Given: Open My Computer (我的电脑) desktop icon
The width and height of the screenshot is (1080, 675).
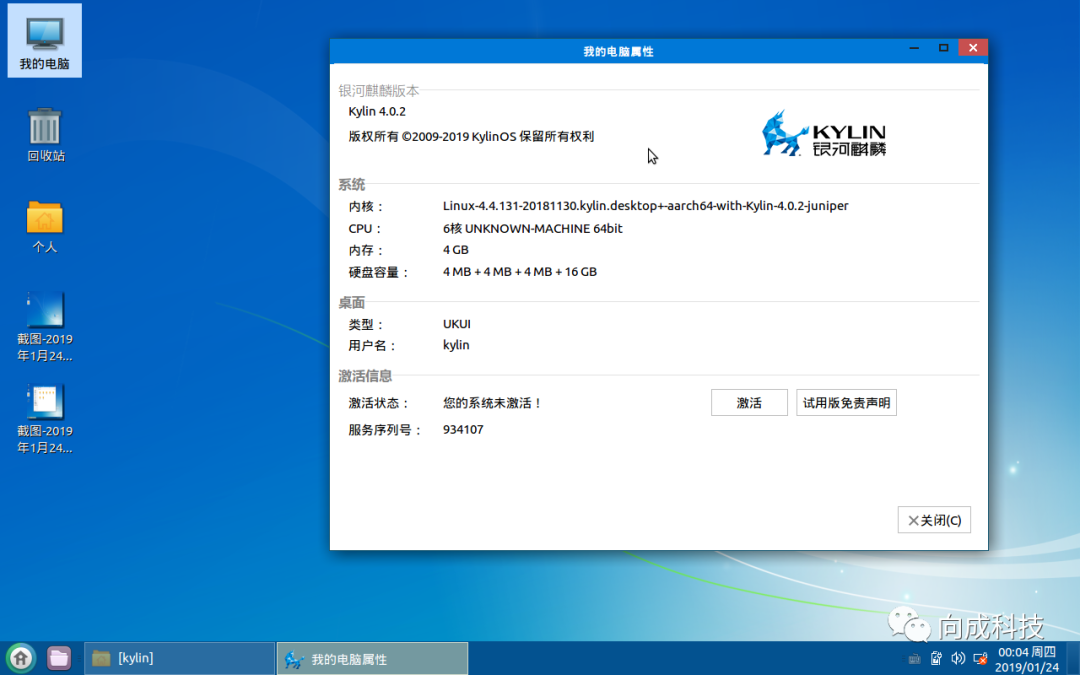Looking at the screenshot, I should (44, 40).
